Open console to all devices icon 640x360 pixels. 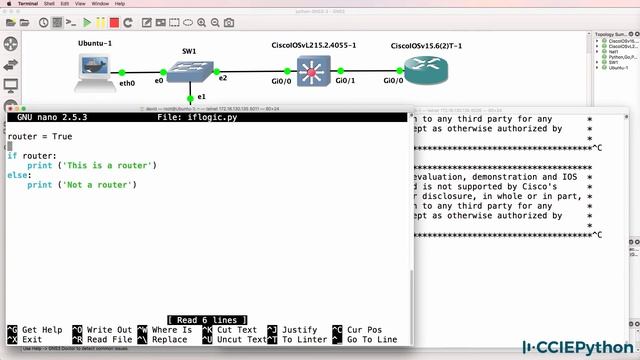coord(71,23)
